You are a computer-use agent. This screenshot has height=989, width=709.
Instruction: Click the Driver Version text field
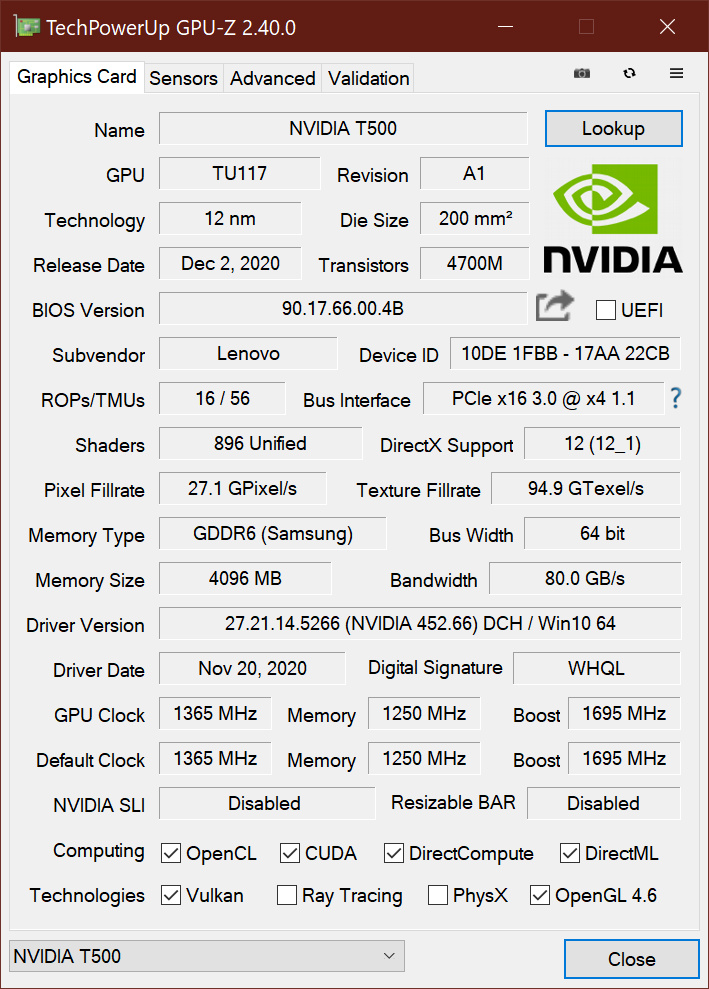(x=420, y=624)
